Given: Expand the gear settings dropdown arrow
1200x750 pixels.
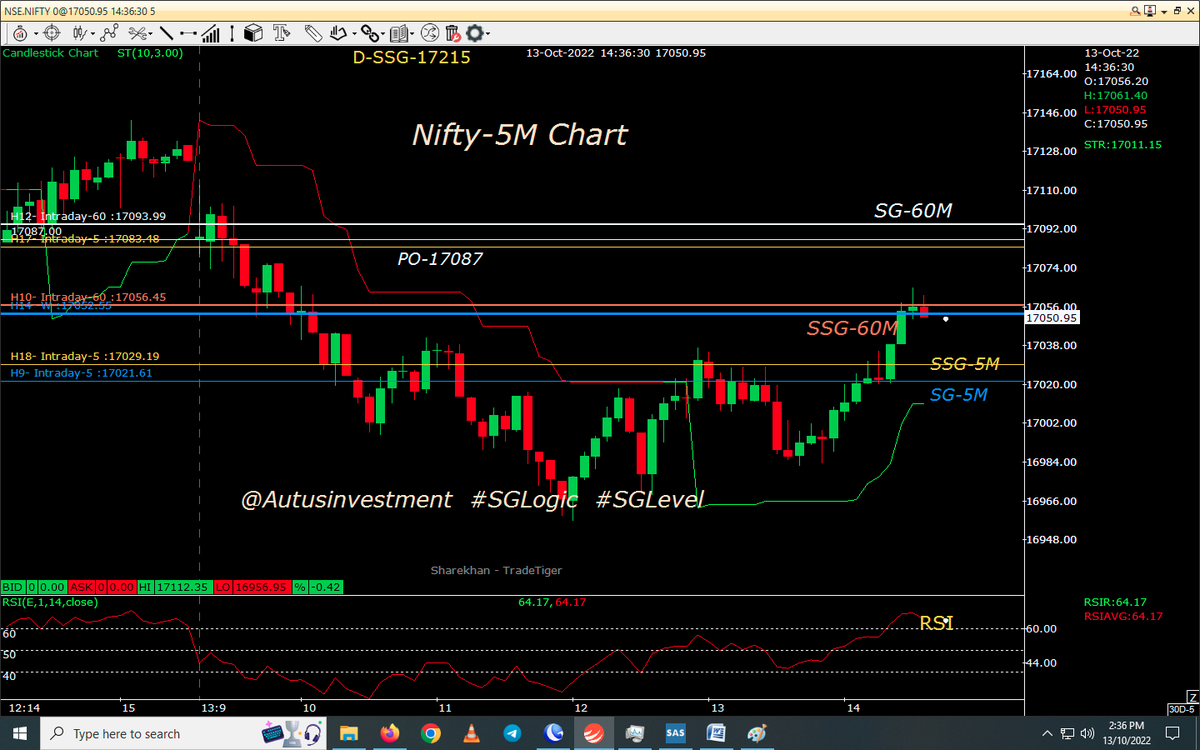Looking at the screenshot, I should point(488,34).
